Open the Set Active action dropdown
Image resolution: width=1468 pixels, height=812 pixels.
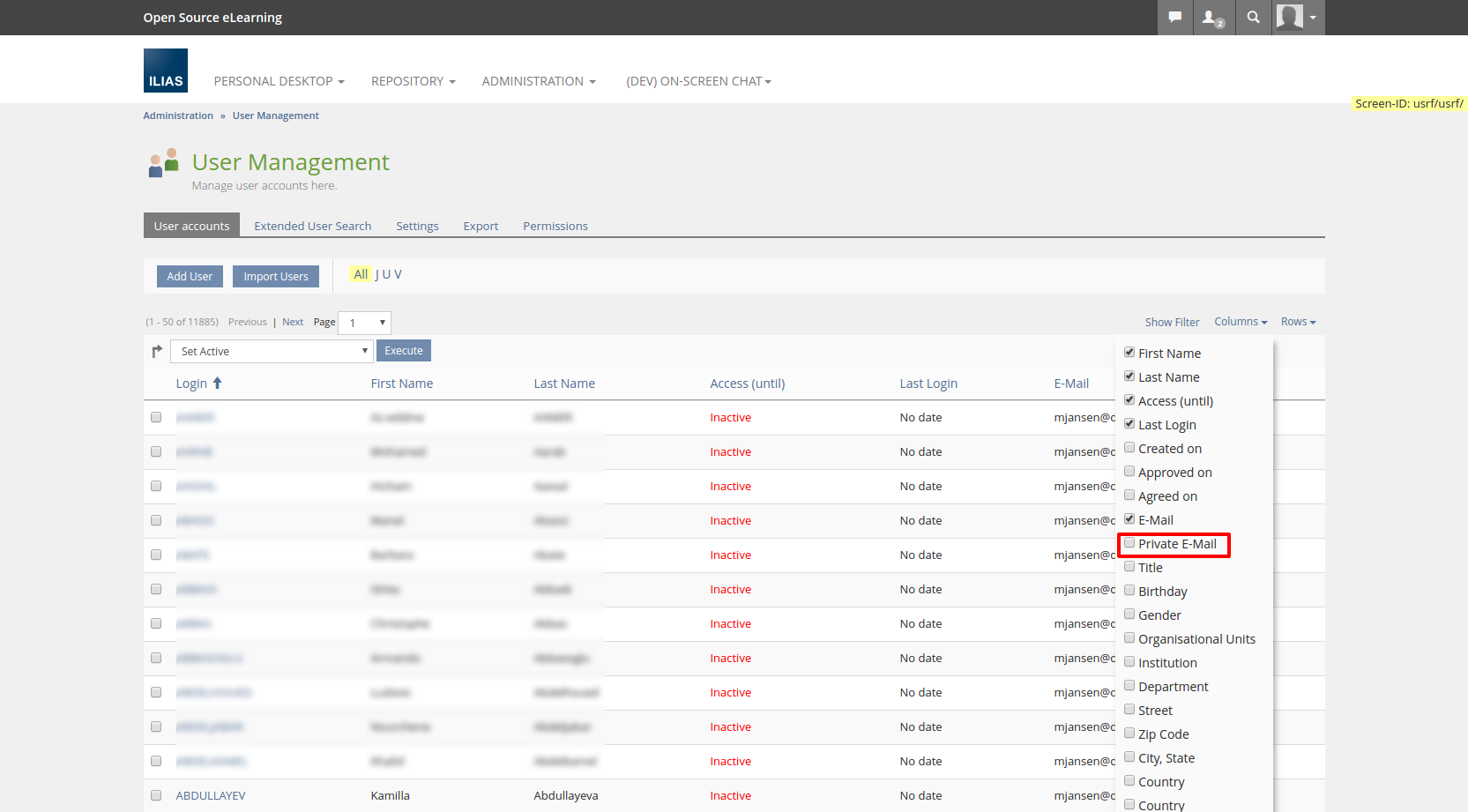pyautogui.click(x=272, y=351)
